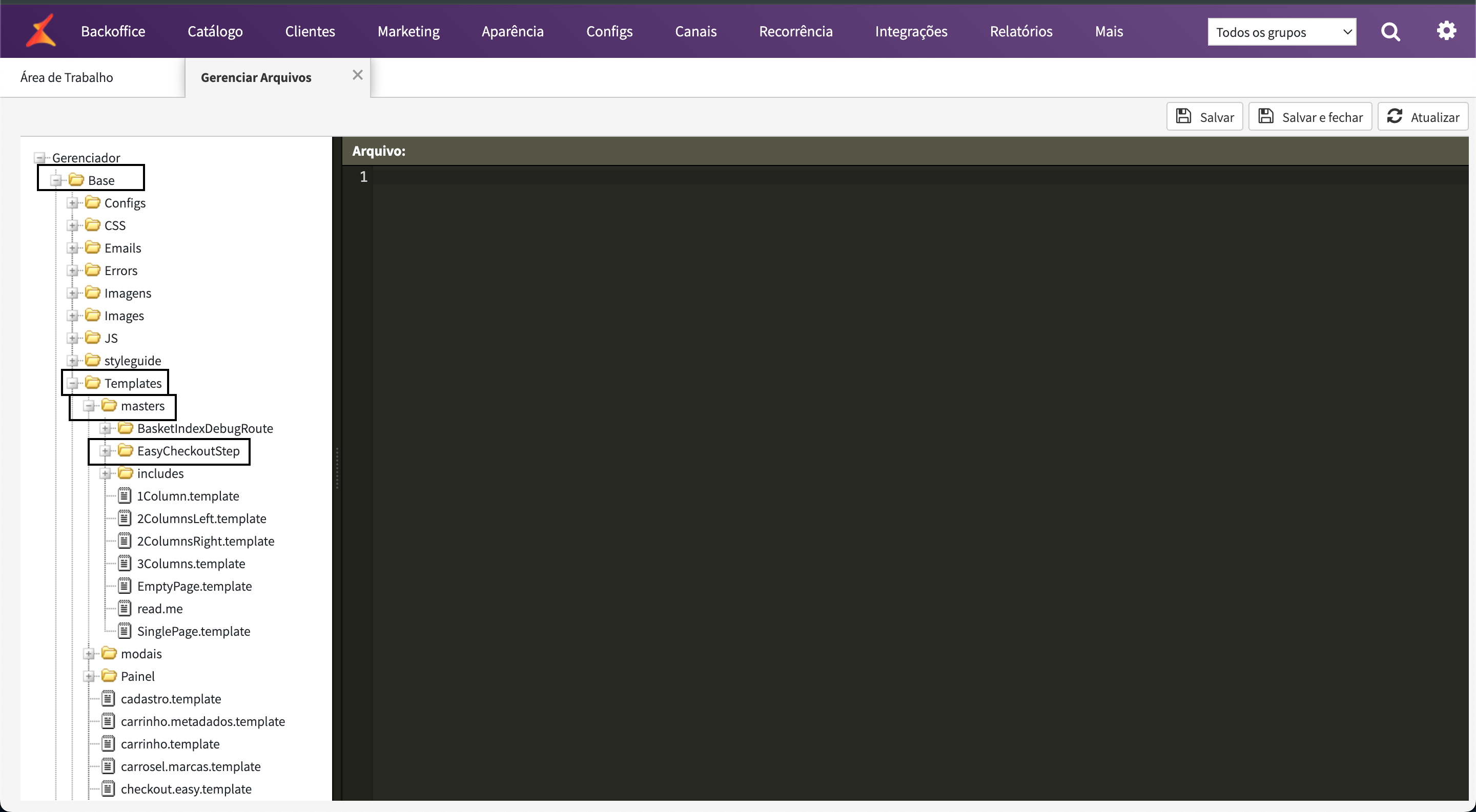This screenshot has height=812, width=1476.
Task: Open the Marketing menu
Action: pos(408,31)
